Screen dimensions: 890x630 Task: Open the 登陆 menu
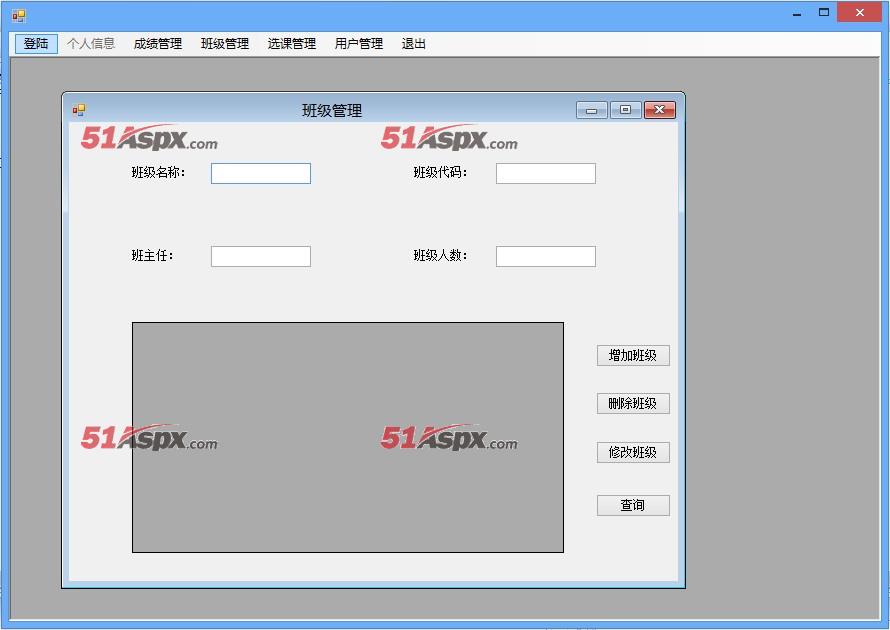click(x=36, y=44)
